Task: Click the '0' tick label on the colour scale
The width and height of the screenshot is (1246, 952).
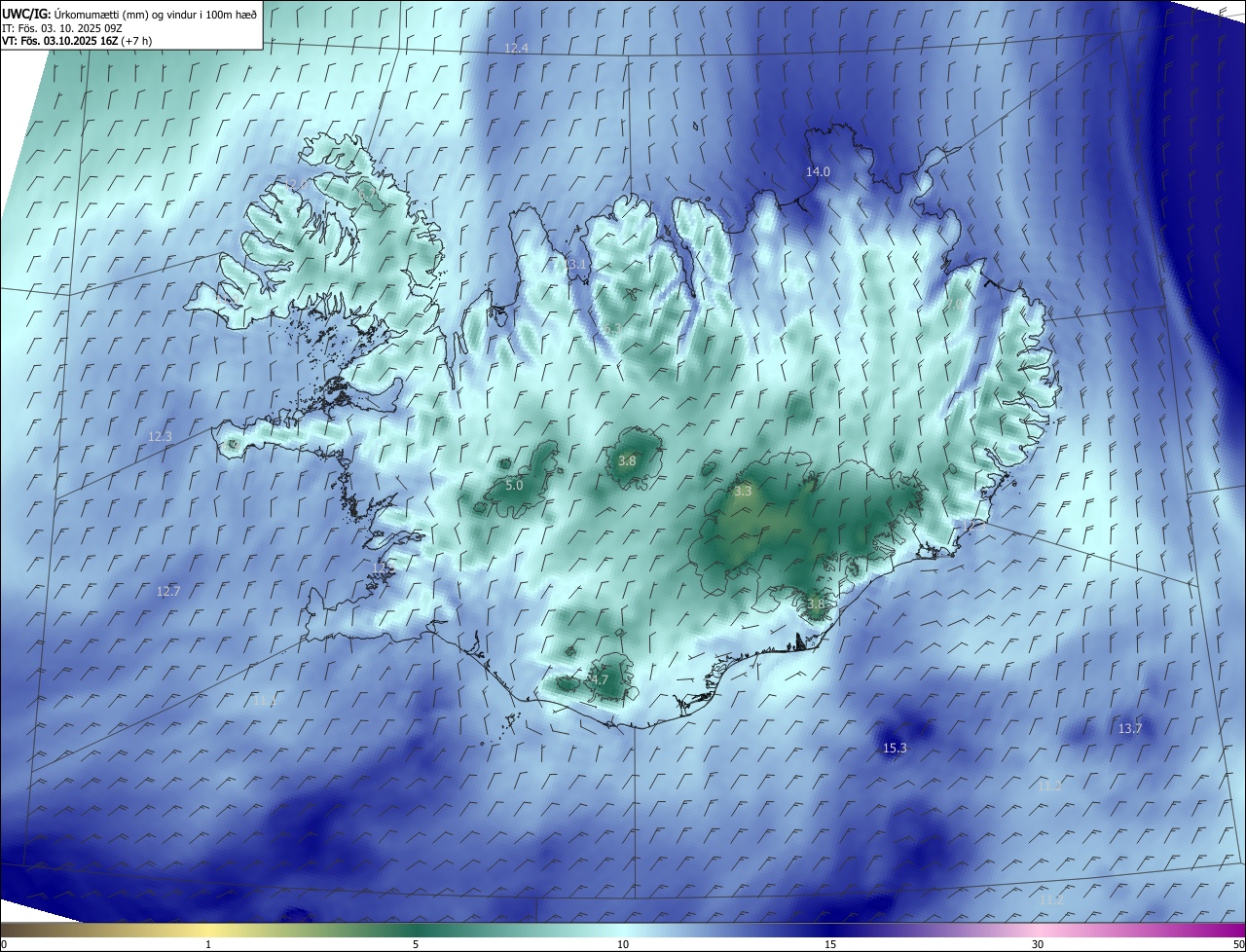Action: tap(4, 945)
